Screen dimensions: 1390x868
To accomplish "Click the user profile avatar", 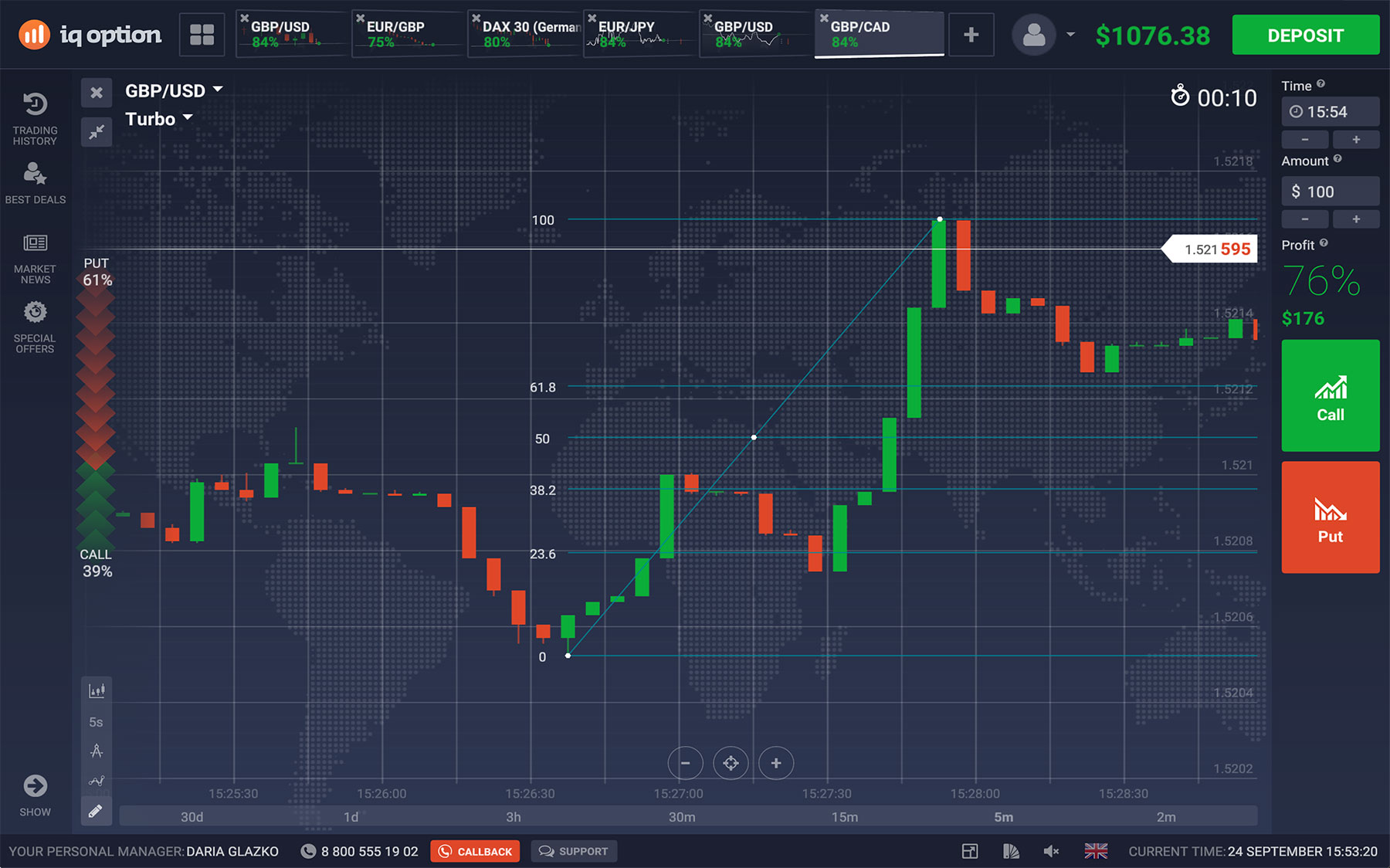I will (x=1034, y=35).
